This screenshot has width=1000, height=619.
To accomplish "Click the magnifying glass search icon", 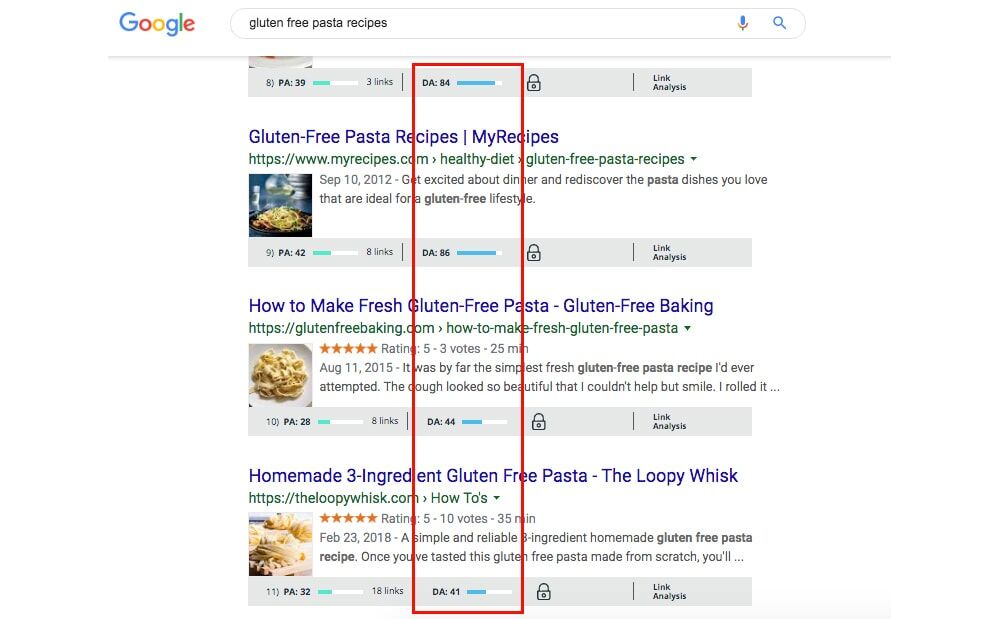I will (779, 23).
